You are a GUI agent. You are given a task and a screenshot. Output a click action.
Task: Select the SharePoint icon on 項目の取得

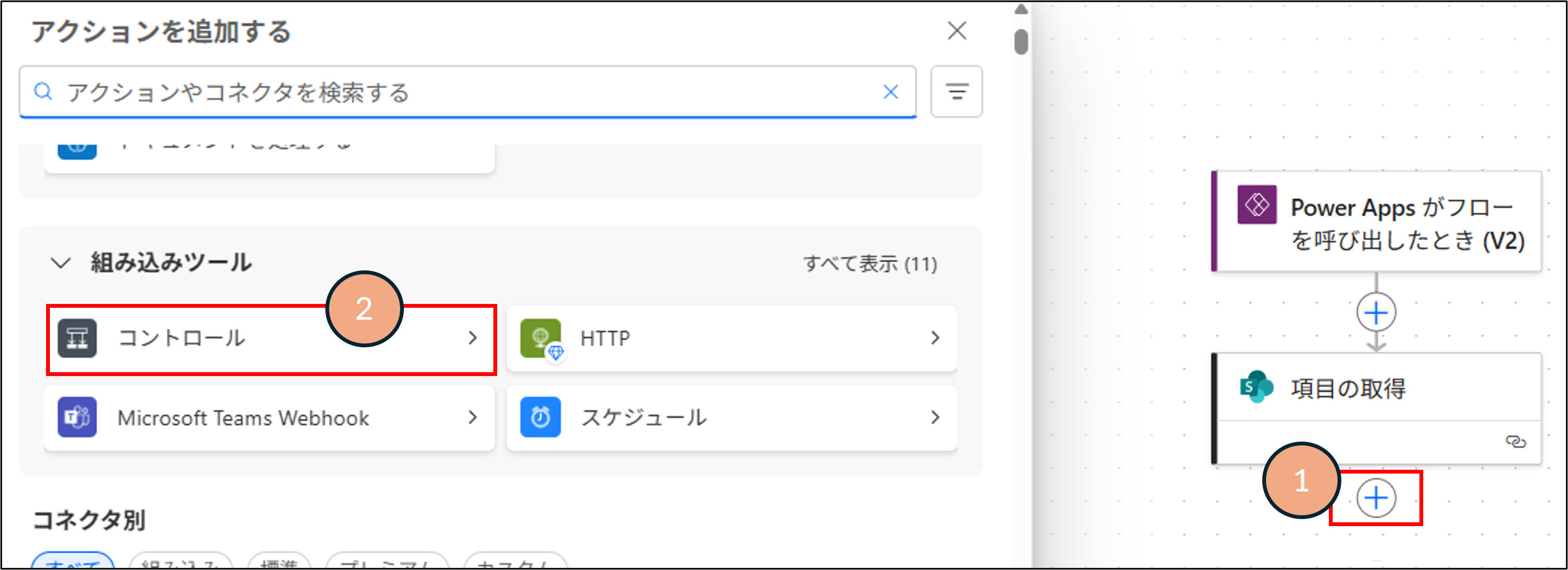point(1256,387)
